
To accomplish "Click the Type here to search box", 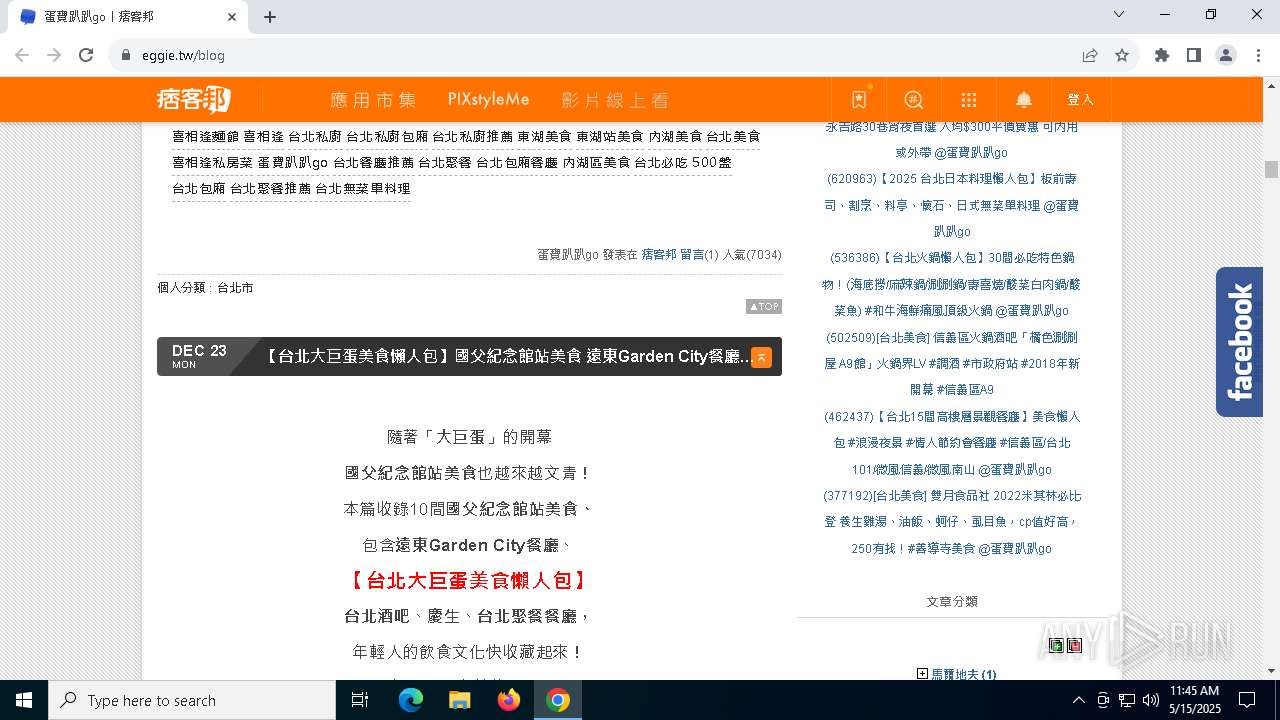I will click(192, 700).
